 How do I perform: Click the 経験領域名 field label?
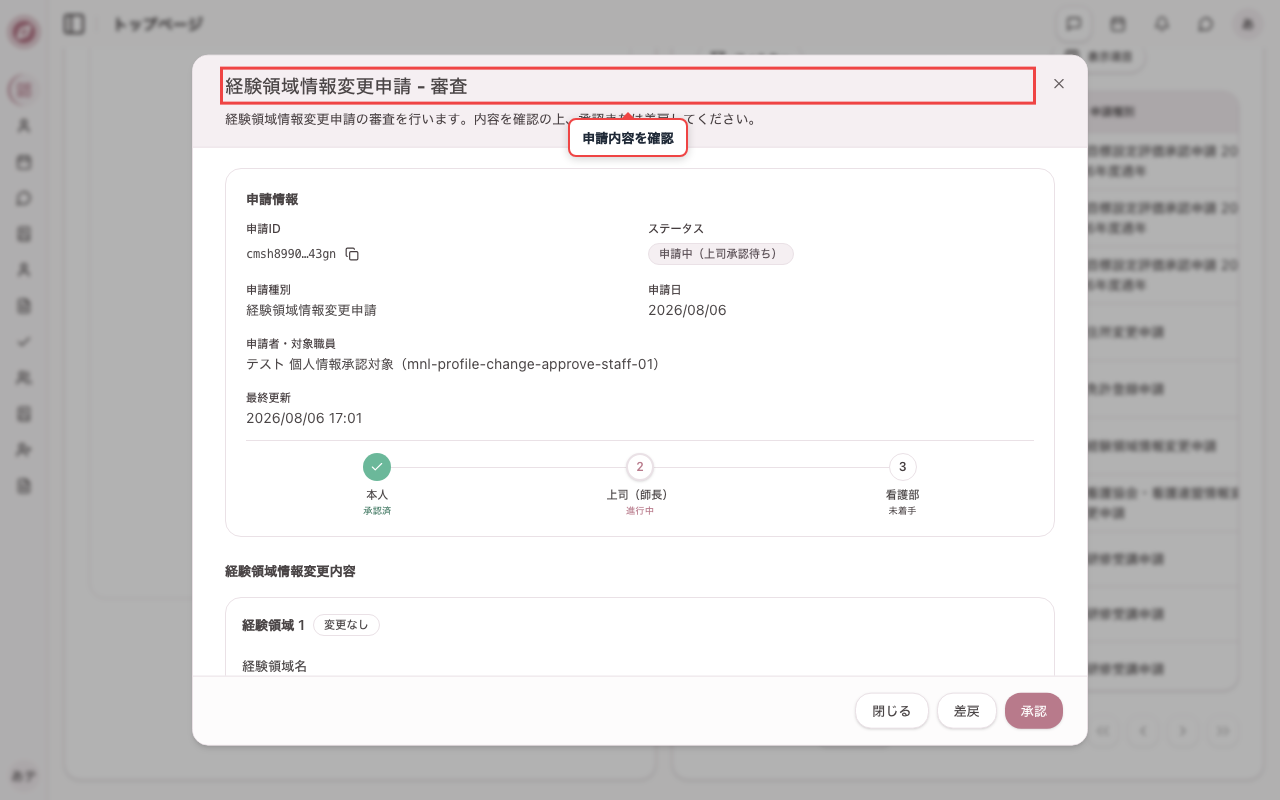pyautogui.click(x=275, y=665)
